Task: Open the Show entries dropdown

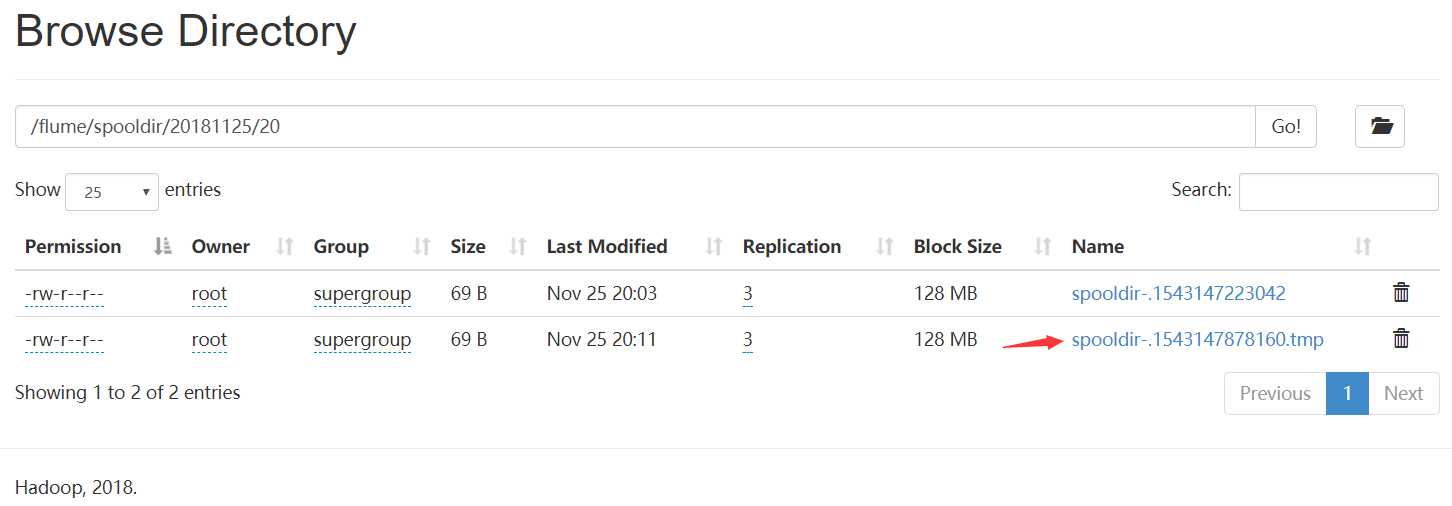Action: (112, 192)
